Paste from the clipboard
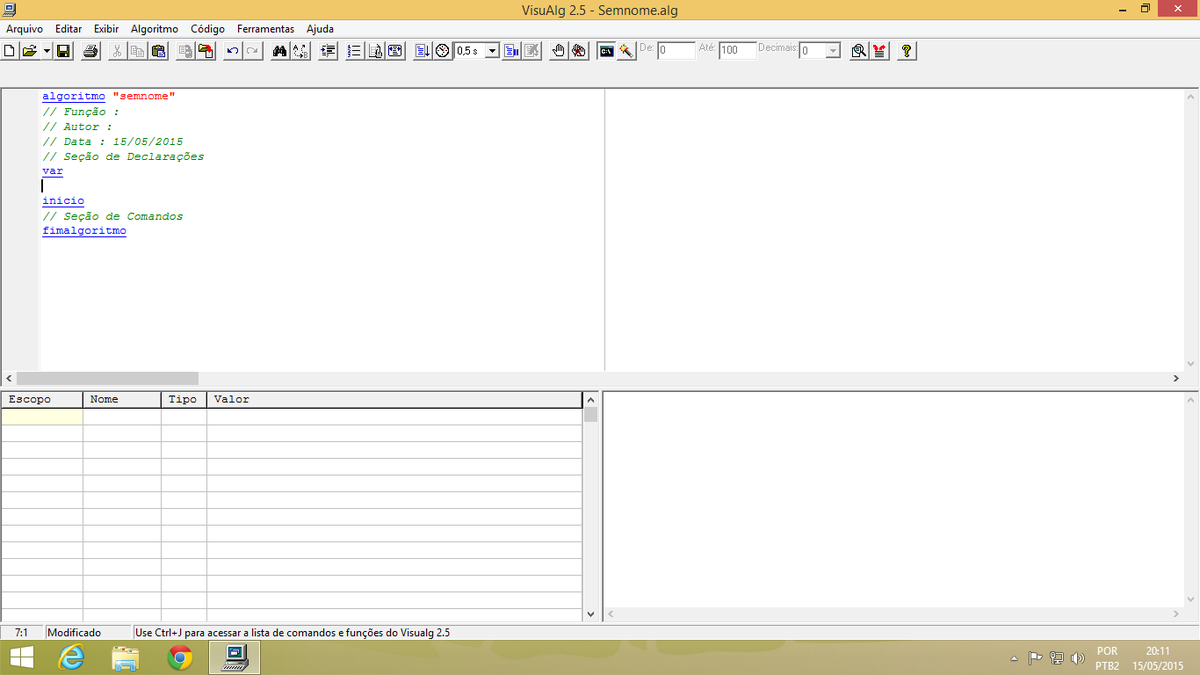Screen dimensions: 1200x675 158,50
